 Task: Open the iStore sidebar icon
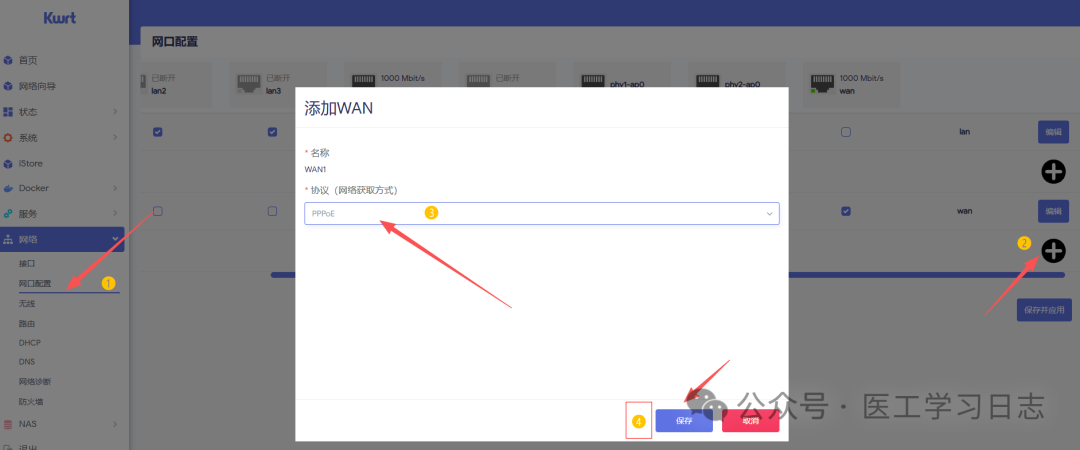click(x=8, y=163)
